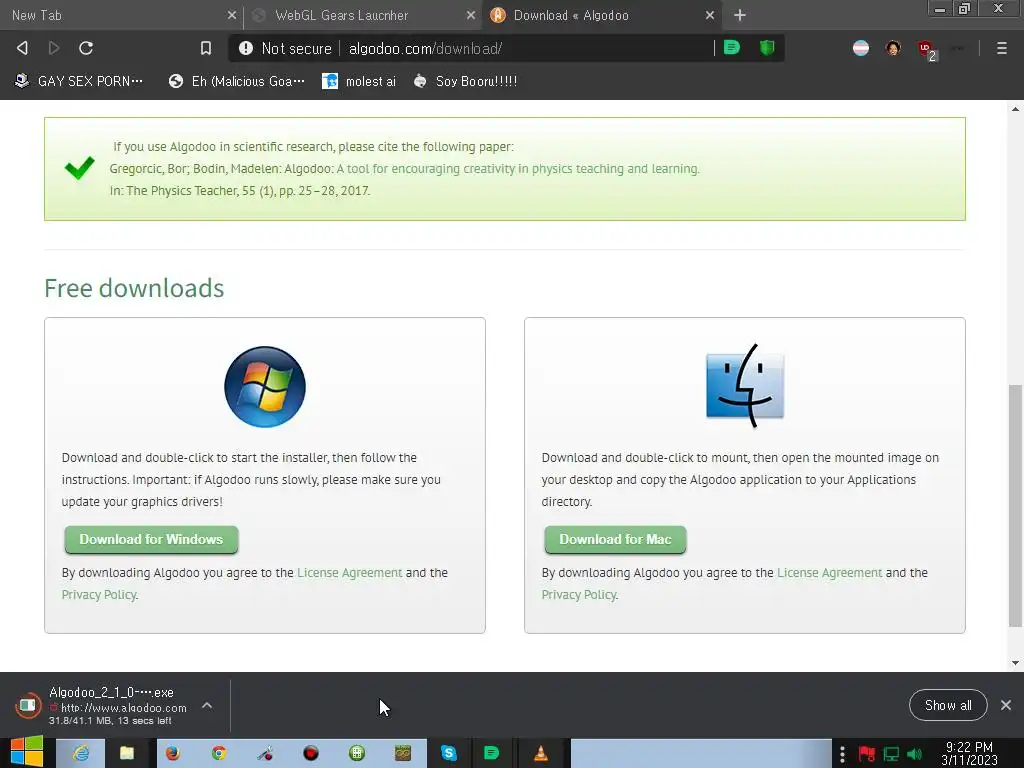This screenshot has width=1024, height=768.
Task: Open the Eh (Malicious Goa... bookmark
Action: 236,81
